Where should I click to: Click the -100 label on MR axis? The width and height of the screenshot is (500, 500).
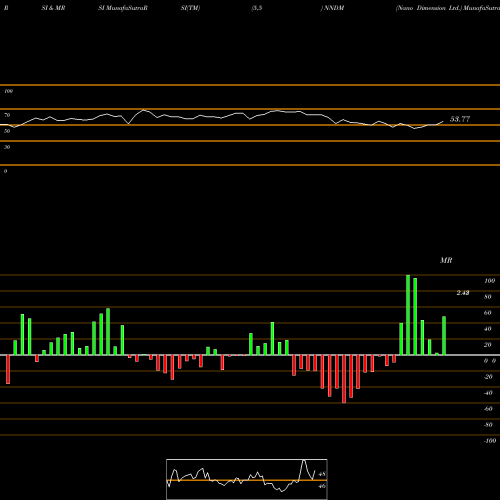click(x=490, y=441)
